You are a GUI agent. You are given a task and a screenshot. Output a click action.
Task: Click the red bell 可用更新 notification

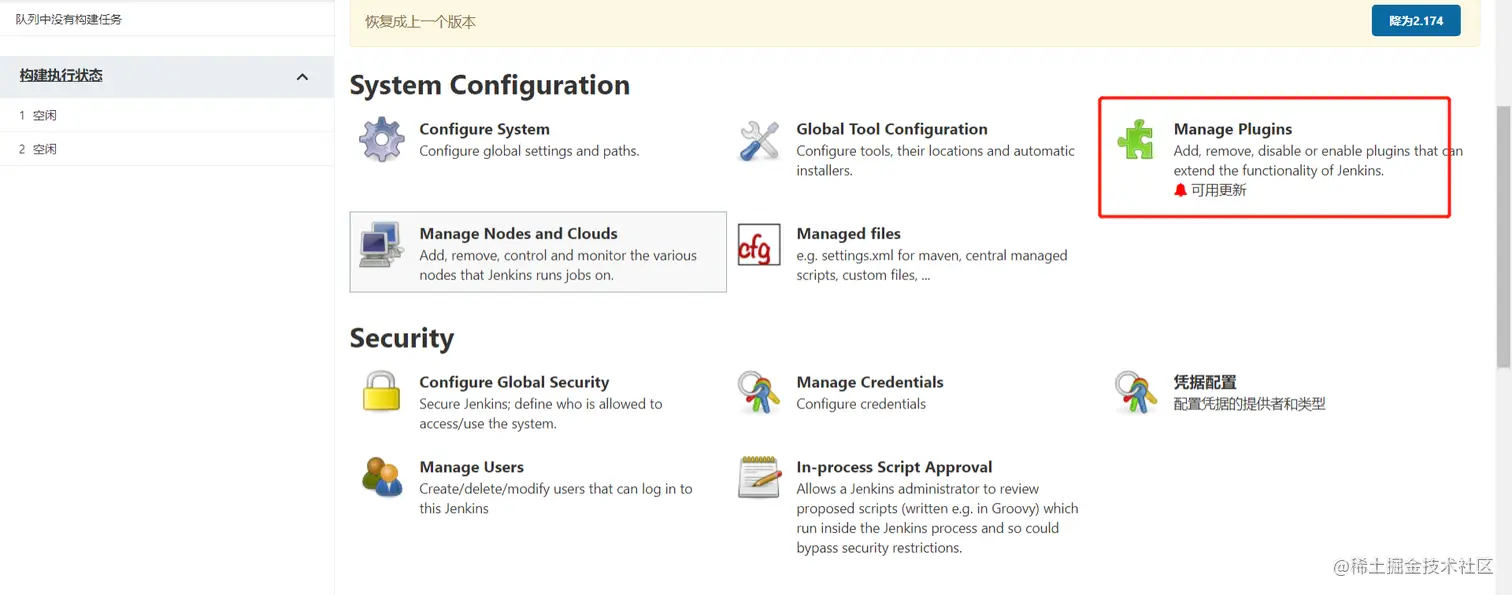pyautogui.click(x=1211, y=190)
